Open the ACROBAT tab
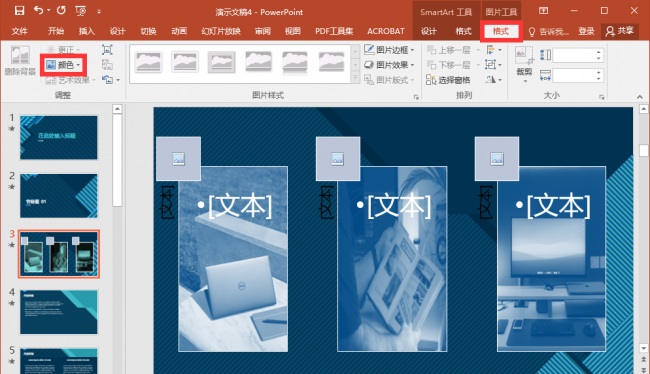650x374 pixels. [x=386, y=31]
